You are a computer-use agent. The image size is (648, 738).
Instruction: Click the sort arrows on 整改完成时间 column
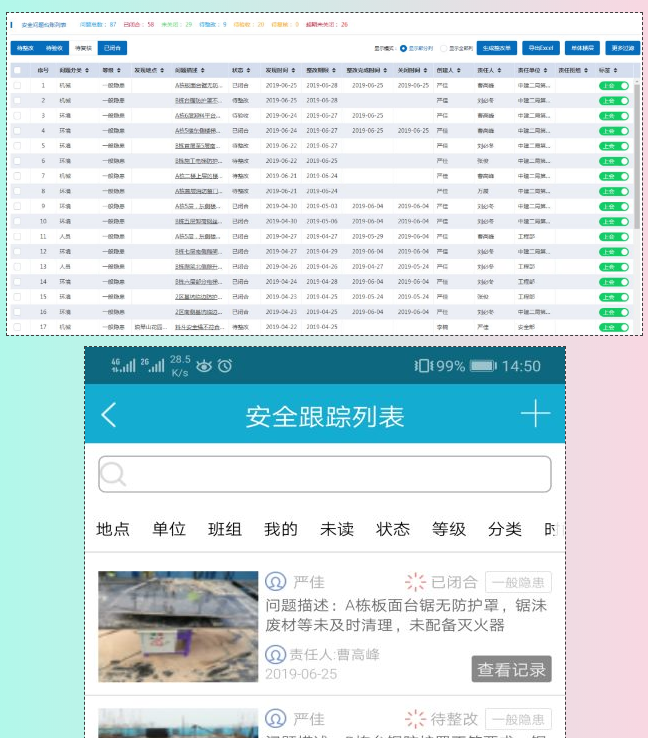(x=385, y=71)
